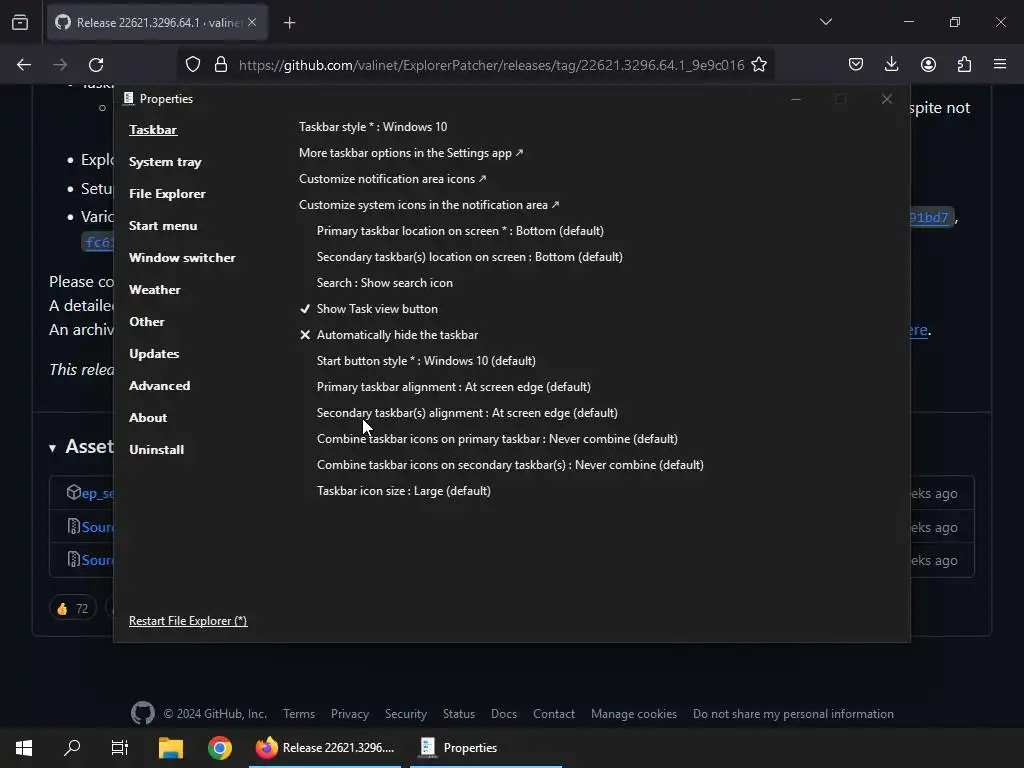Change the Taskbar style setting
1024x768 pixels.
coord(373,127)
